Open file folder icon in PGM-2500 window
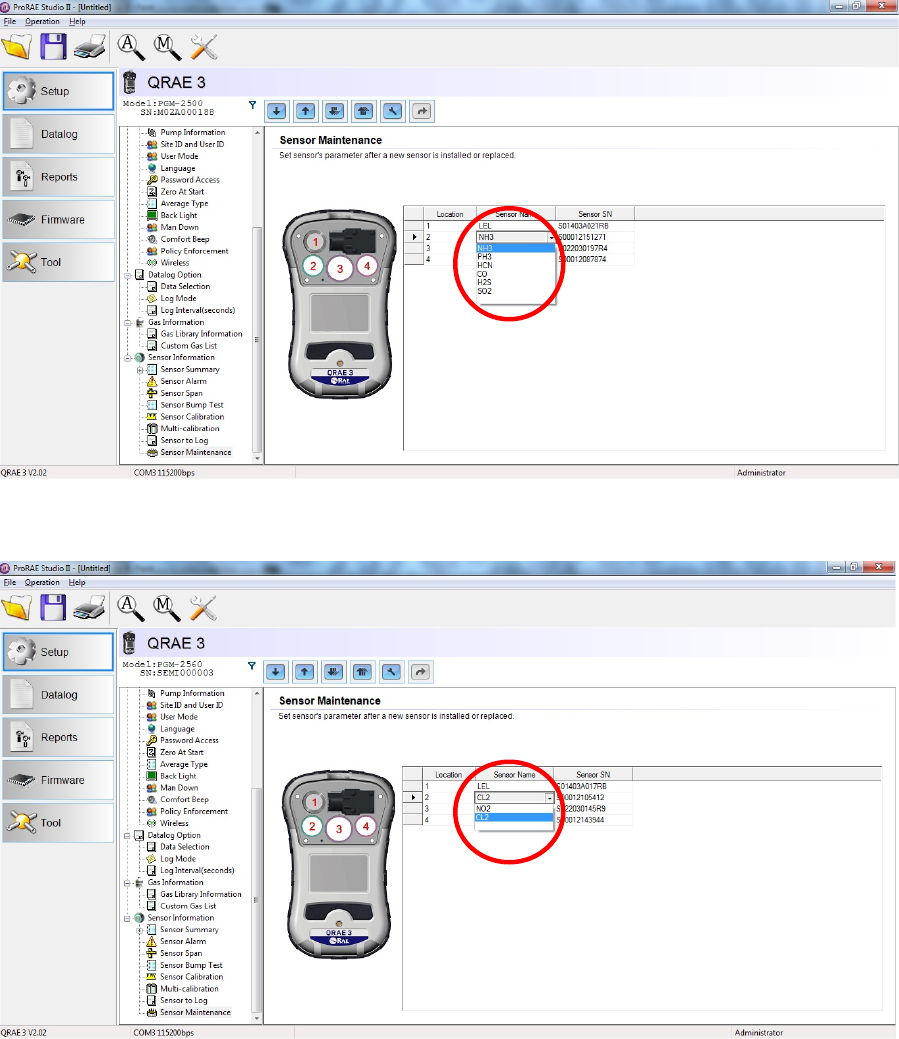This screenshot has height=1039, width=899. point(17,47)
